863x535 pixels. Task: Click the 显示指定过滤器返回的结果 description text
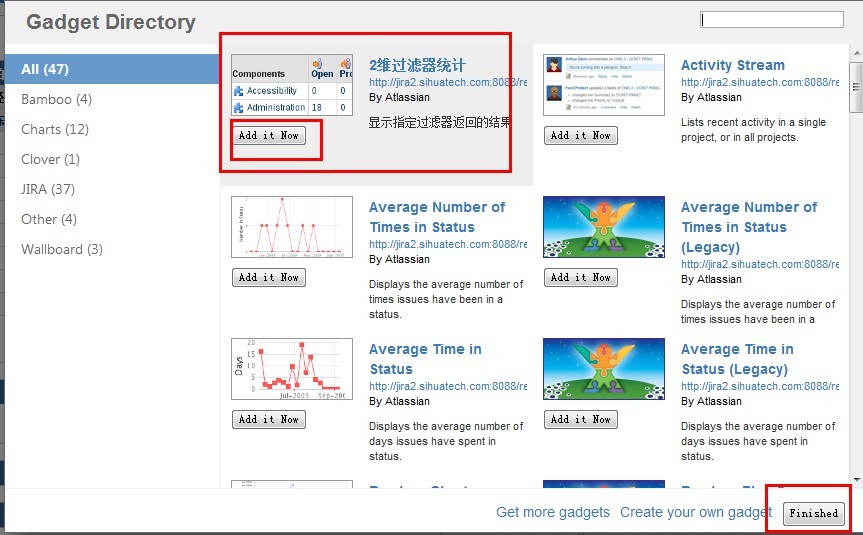pyautogui.click(x=440, y=122)
